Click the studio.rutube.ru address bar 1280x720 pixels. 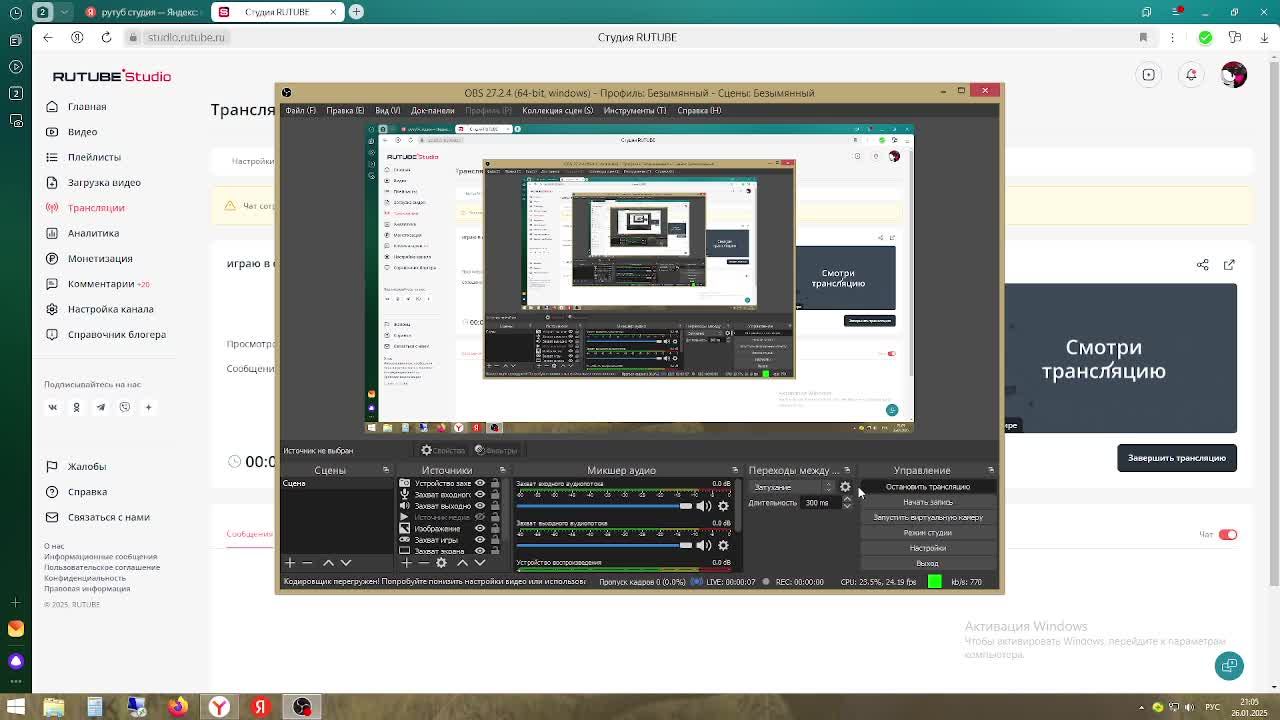(185, 37)
